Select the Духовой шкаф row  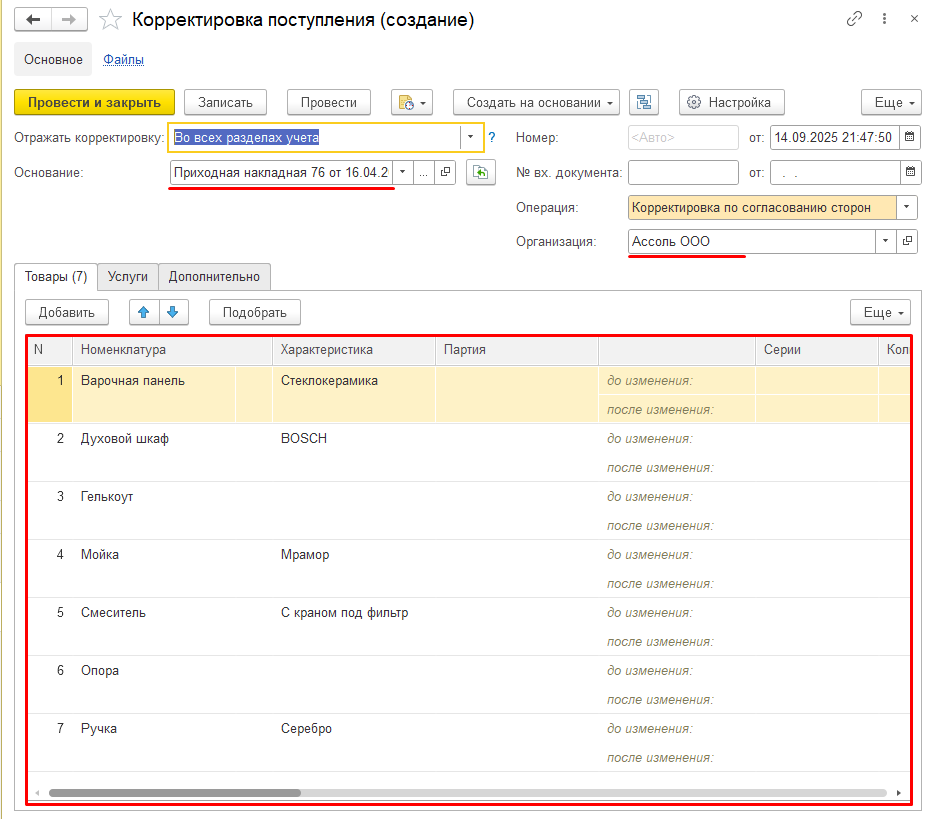pyautogui.click(x=469, y=453)
